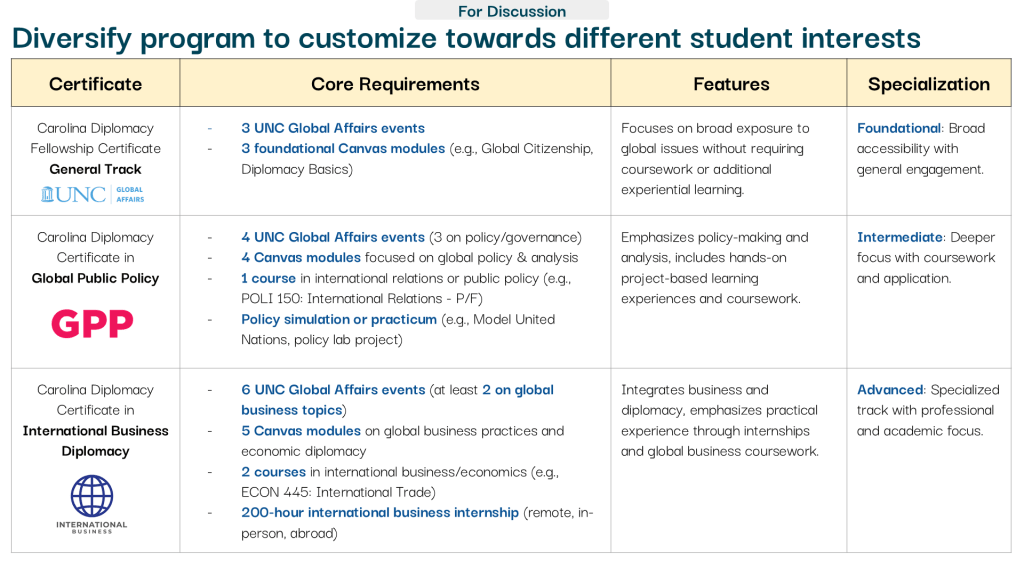Screen dimensions: 1024x576
Task: Click the International Business globe icon
Action: [x=92, y=495]
